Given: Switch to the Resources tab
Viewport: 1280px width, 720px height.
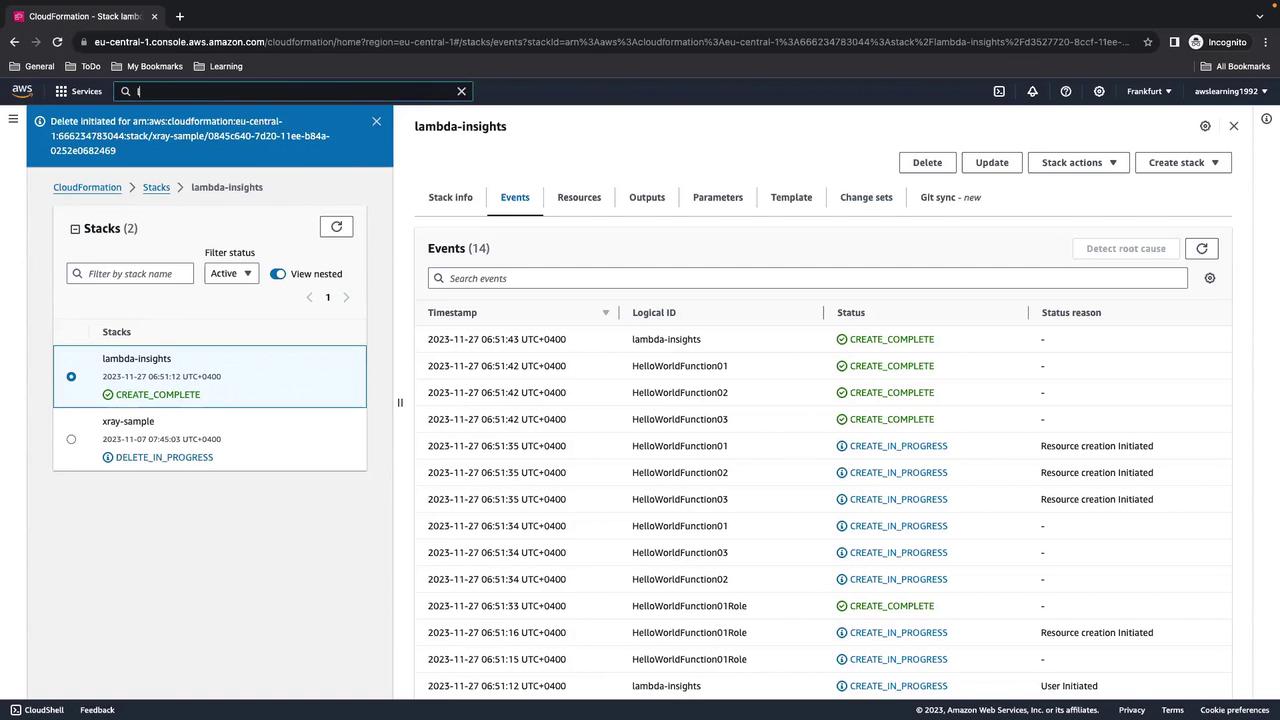Looking at the screenshot, I should click(x=579, y=197).
